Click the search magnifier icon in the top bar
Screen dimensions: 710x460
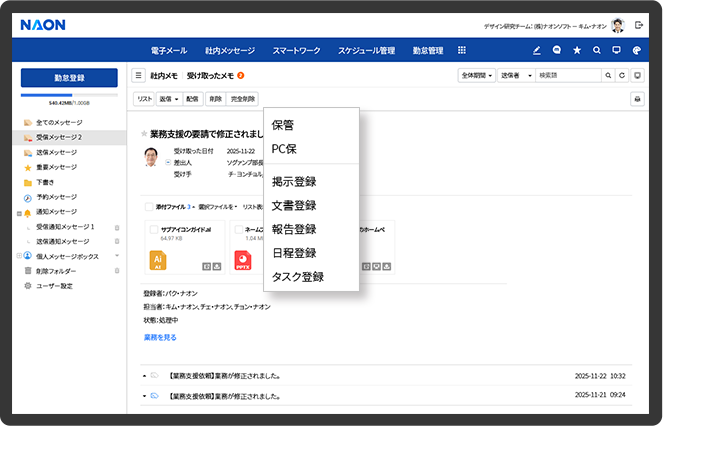[597, 50]
